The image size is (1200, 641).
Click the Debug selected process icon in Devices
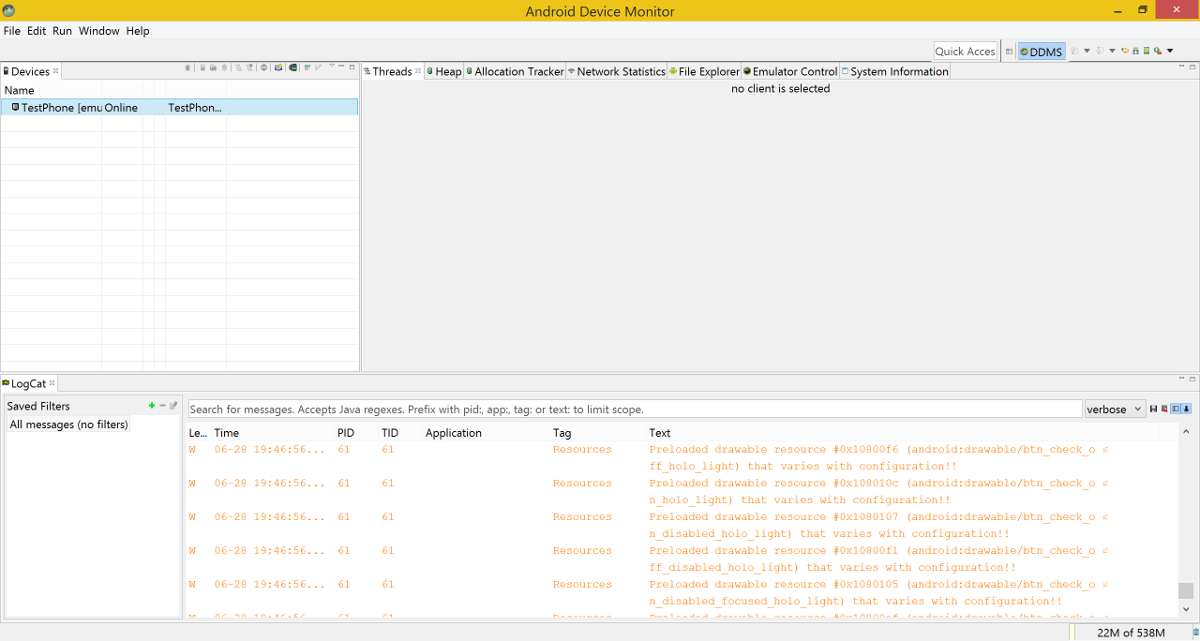click(188, 68)
